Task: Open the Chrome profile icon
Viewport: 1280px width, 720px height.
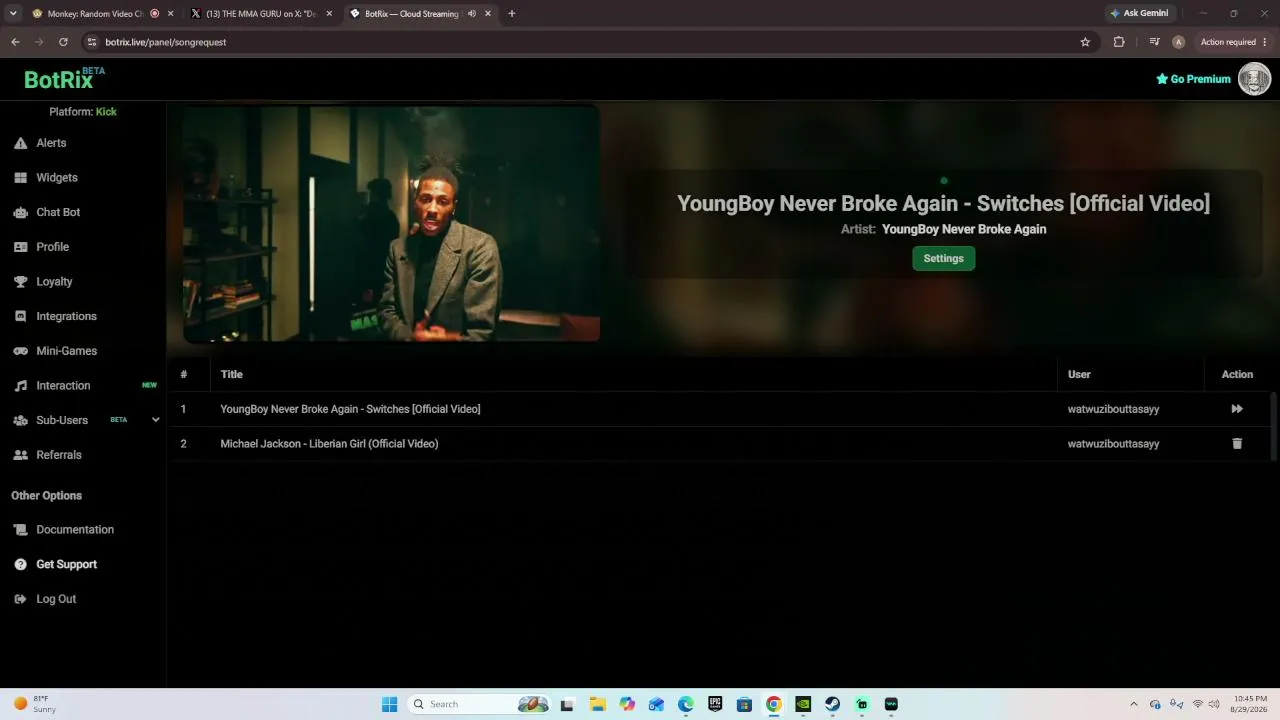Action: point(1178,42)
